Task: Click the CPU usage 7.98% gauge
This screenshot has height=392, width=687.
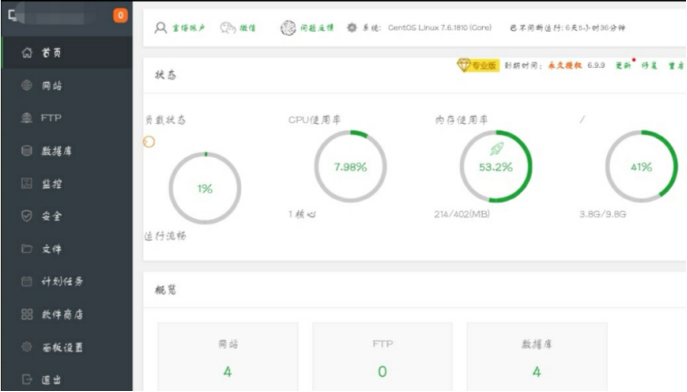Action: coord(350,166)
